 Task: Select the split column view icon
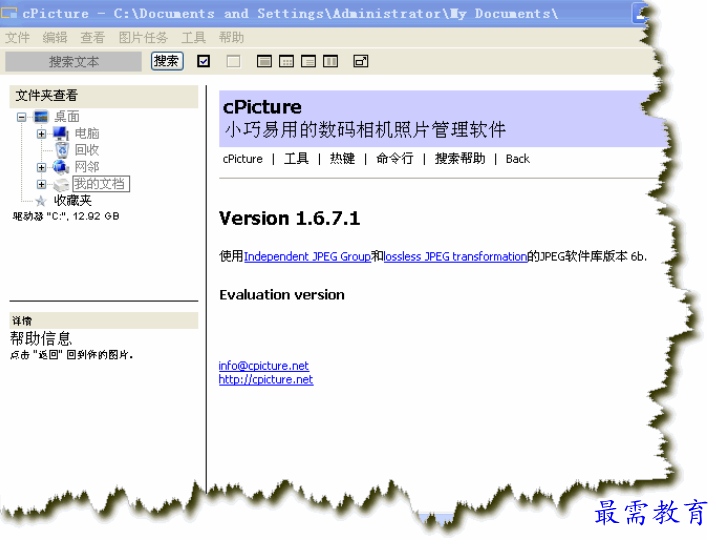click(330, 61)
